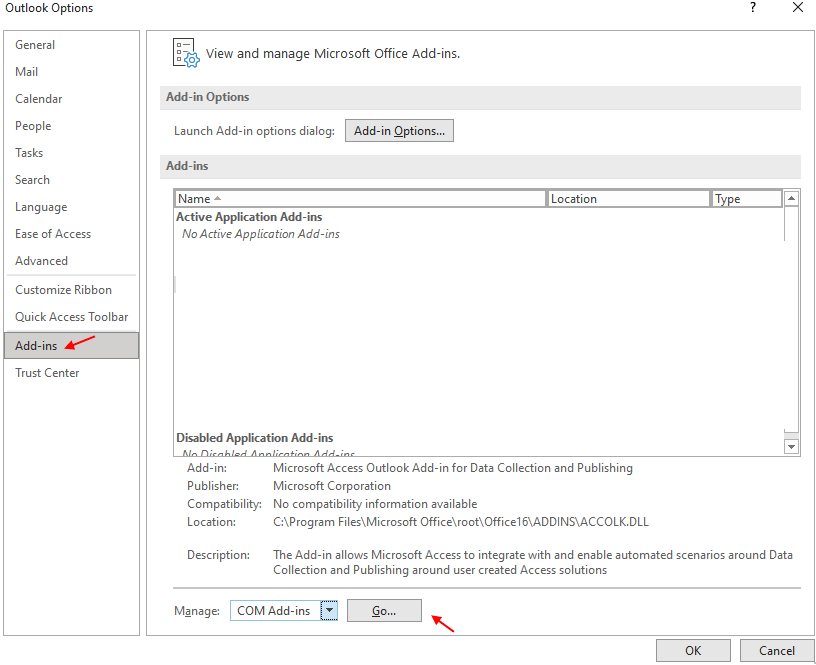Click the Cancel button
This screenshot has height=665, width=816.
[x=776, y=650]
